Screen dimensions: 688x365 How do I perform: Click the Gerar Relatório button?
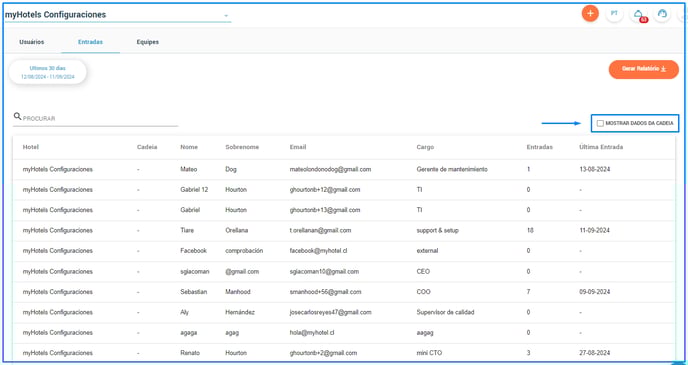pos(644,69)
